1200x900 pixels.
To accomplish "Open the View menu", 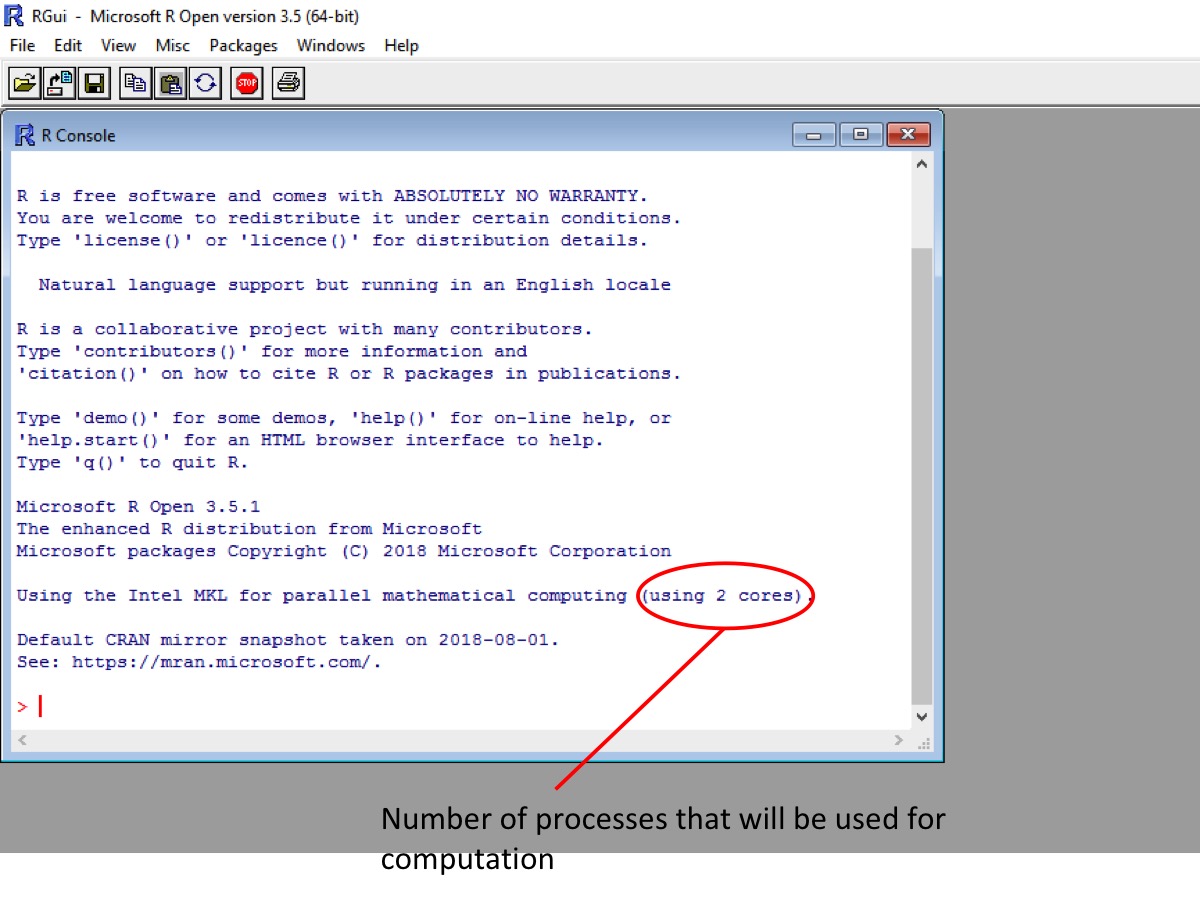I will tap(118, 45).
